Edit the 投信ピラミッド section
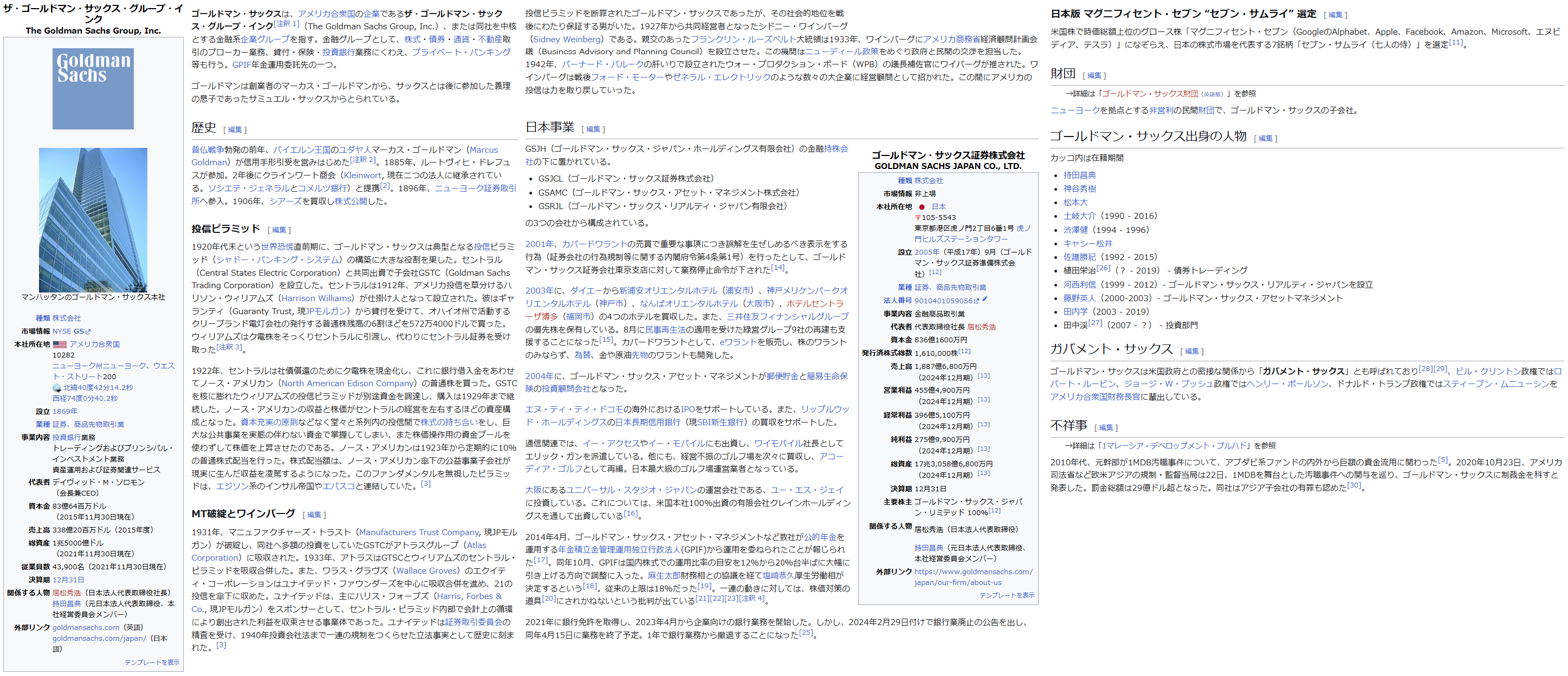The width and height of the screenshot is (1568, 676). coord(279,230)
